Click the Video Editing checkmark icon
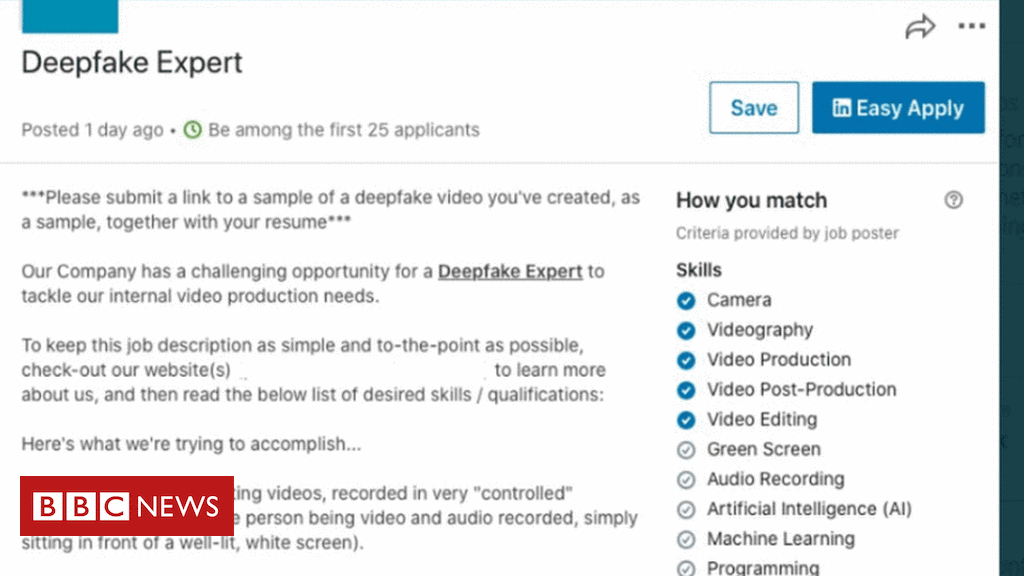 coord(686,420)
